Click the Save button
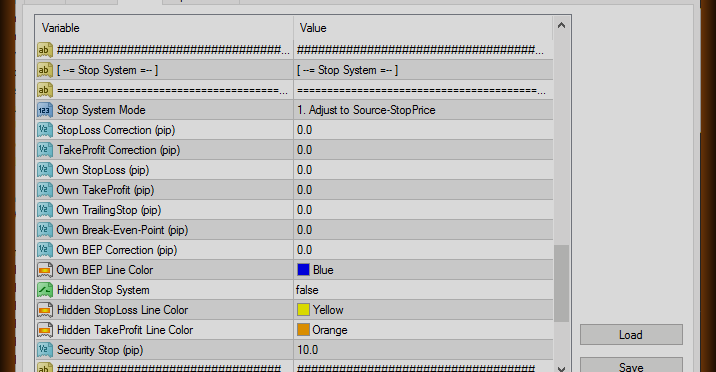 (631, 366)
